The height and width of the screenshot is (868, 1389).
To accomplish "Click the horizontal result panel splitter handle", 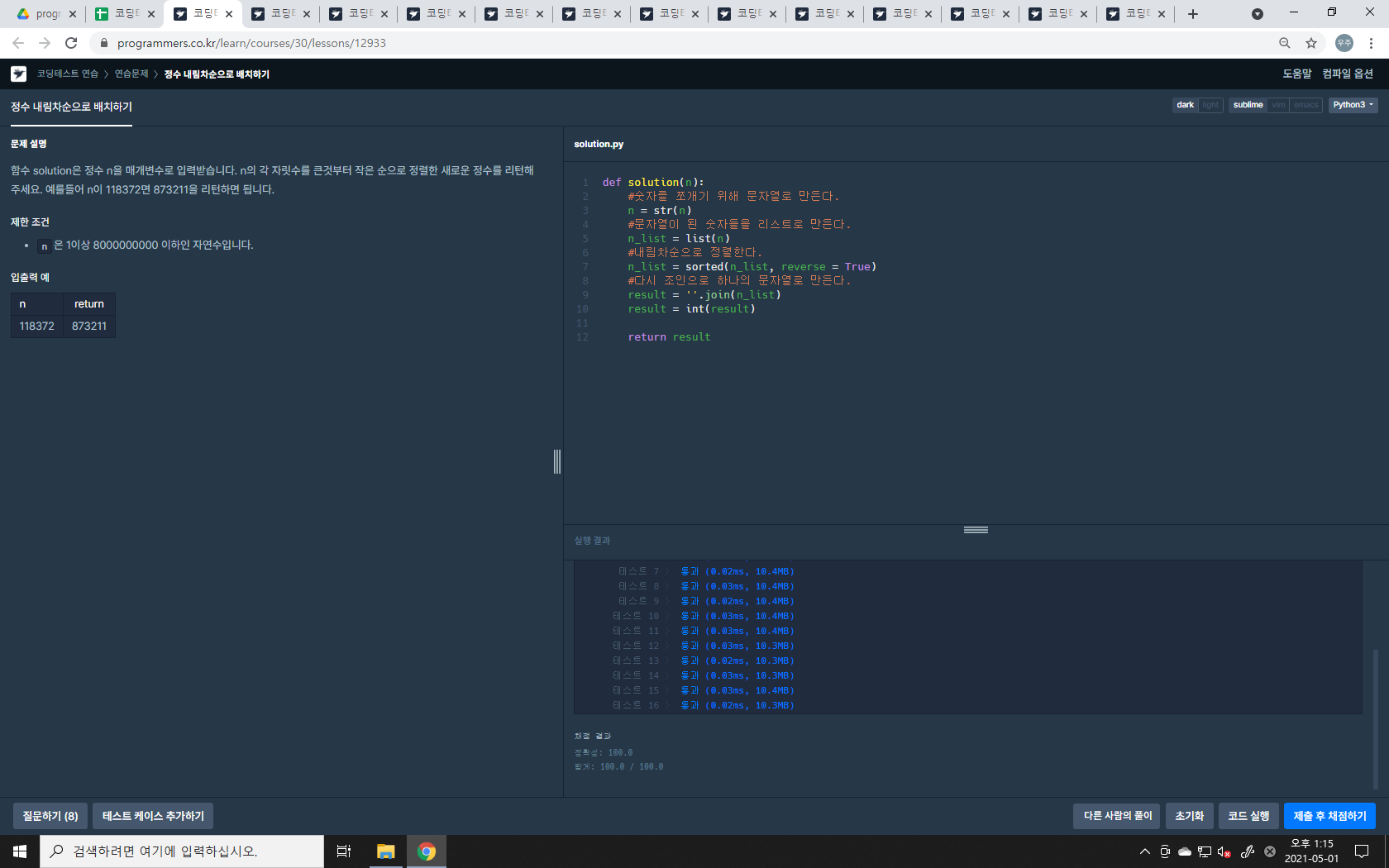I will 976,530.
